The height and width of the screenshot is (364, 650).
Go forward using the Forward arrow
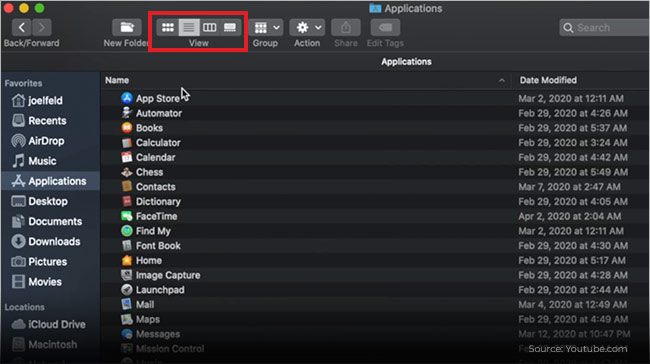pos(42,28)
